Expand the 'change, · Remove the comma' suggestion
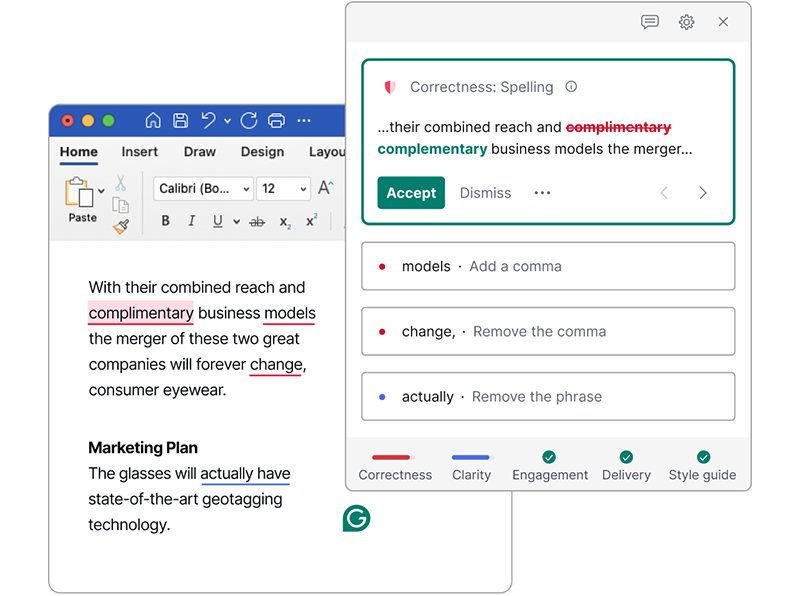This screenshot has height=596, width=800. click(548, 332)
